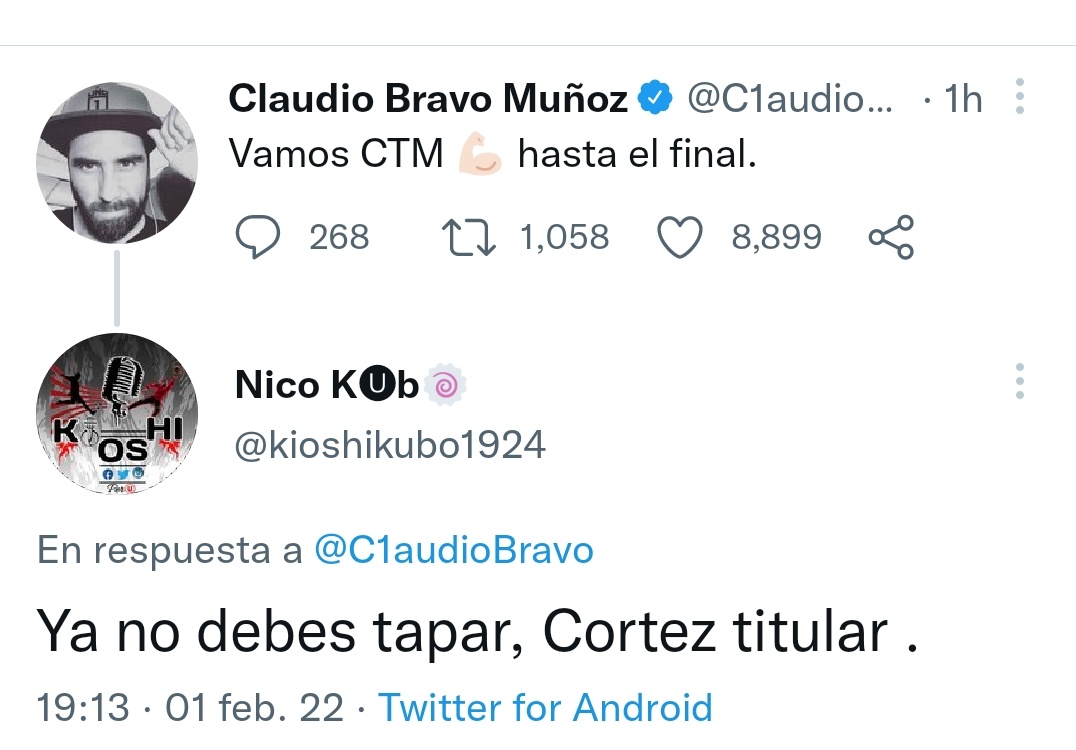Open Claudio Bravo's profile picture

point(116,163)
